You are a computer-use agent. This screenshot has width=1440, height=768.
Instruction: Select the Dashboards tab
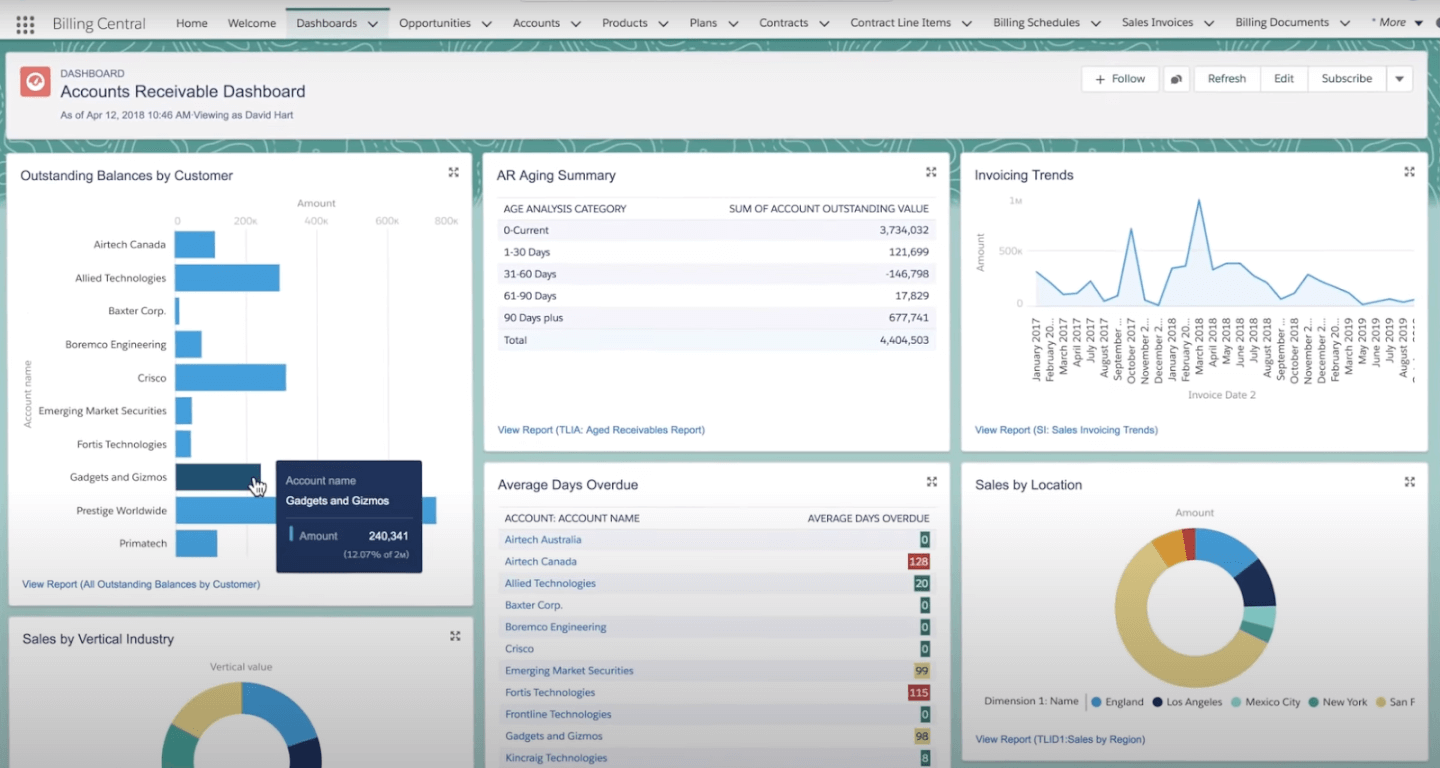pos(327,23)
